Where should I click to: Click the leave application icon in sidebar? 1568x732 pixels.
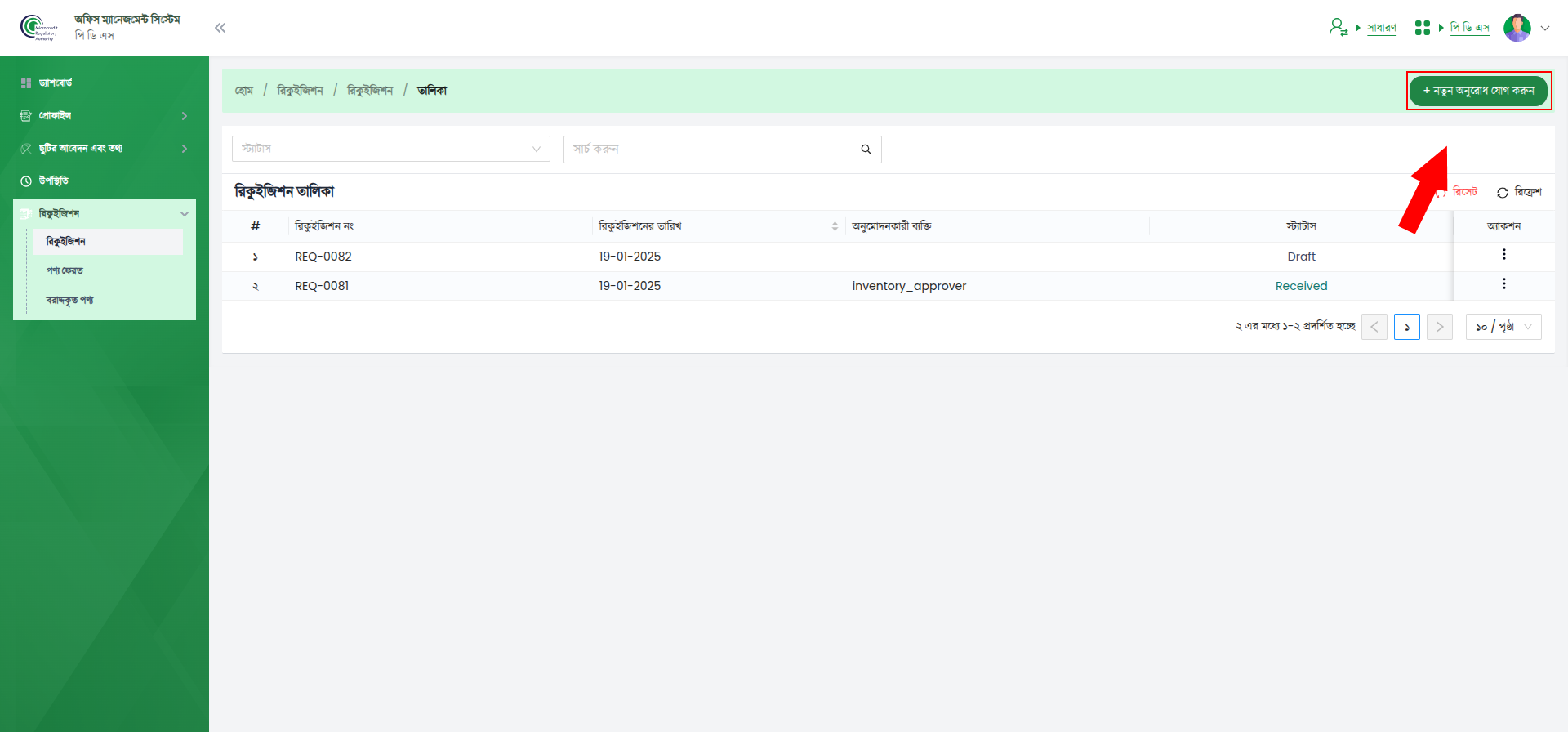[26, 149]
